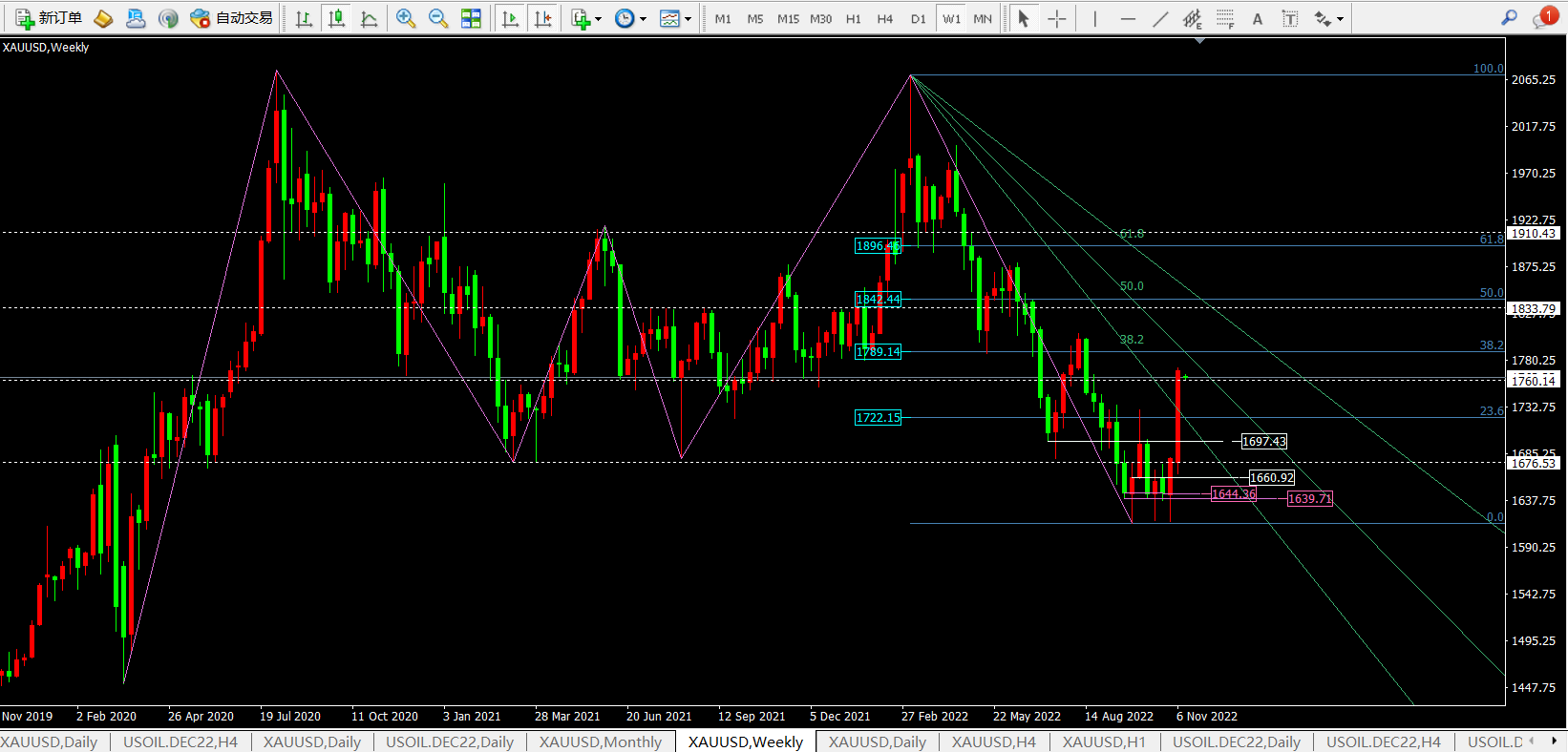Click the 1697.43 price label
1568x752 pixels.
(1263, 441)
